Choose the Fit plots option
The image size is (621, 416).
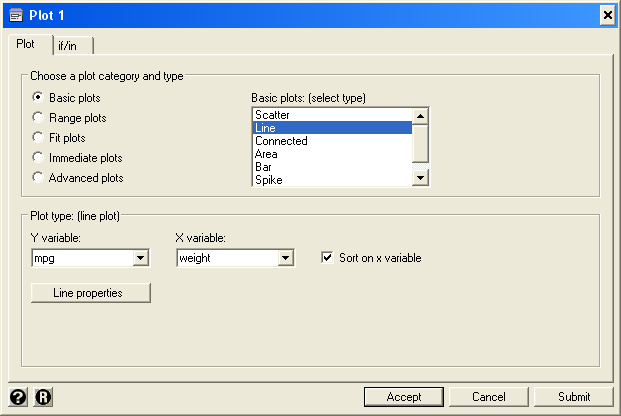[x=38, y=138]
